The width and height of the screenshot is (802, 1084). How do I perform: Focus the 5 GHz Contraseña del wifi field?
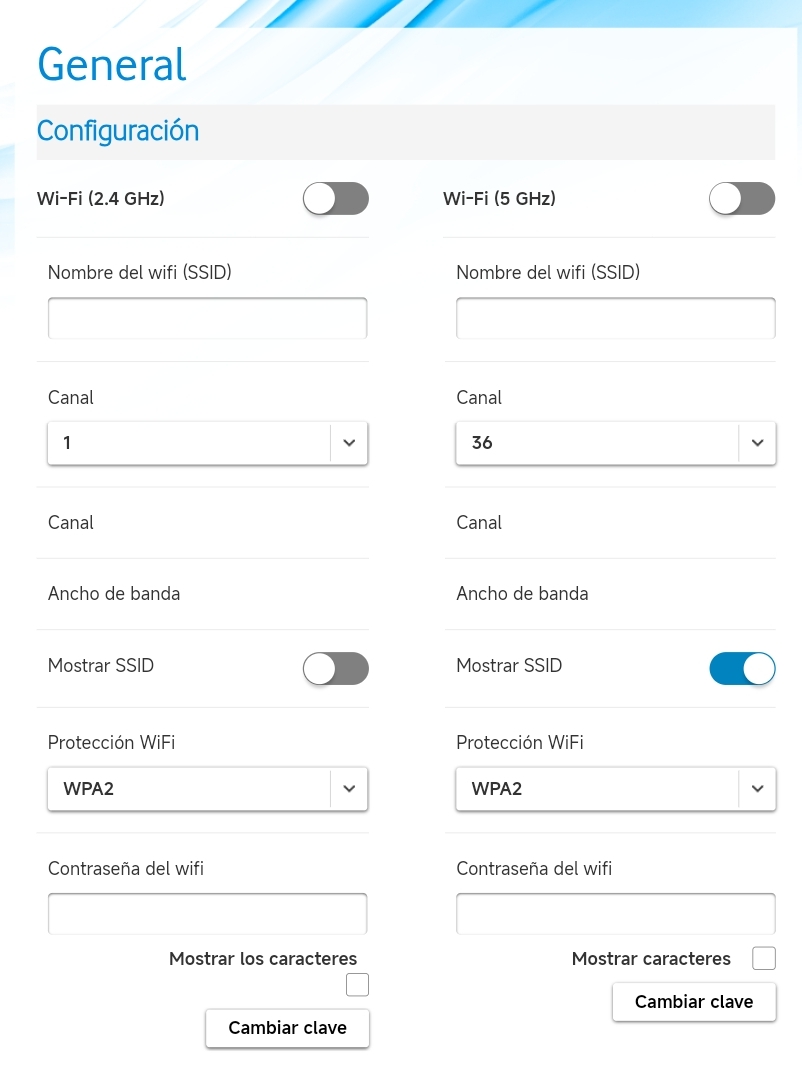pyautogui.click(x=616, y=914)
